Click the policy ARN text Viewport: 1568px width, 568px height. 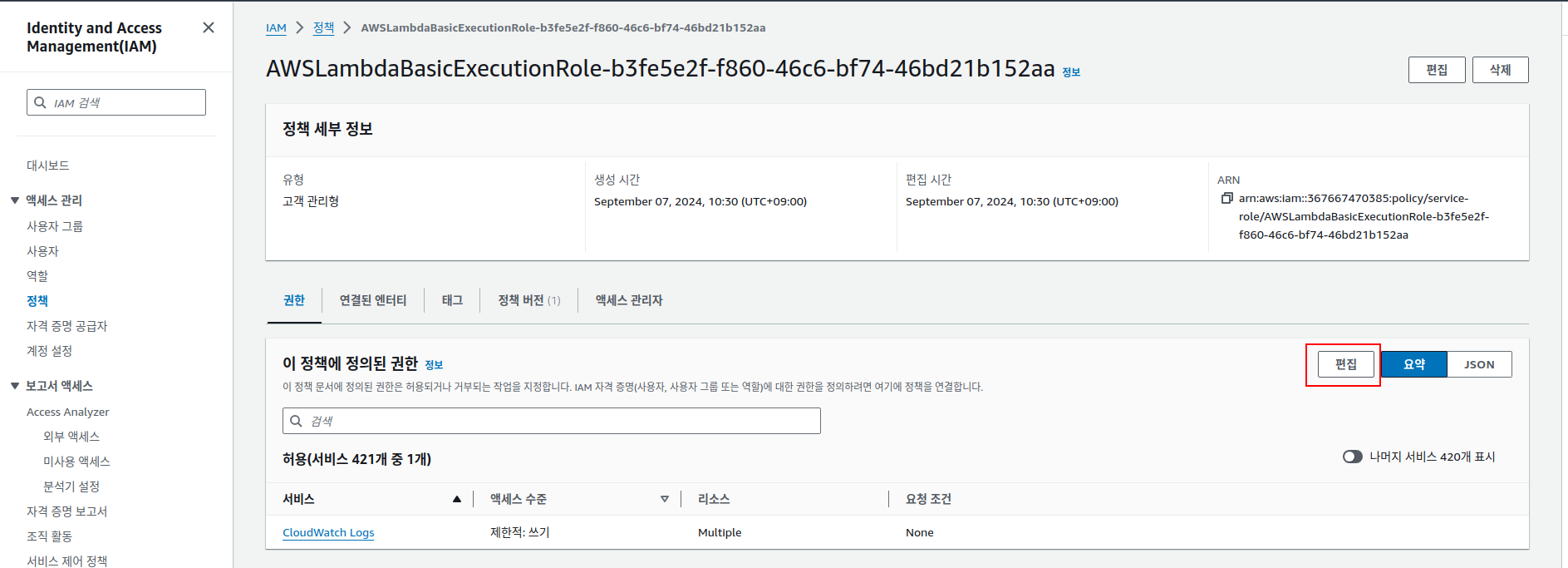coord(1364,216)
